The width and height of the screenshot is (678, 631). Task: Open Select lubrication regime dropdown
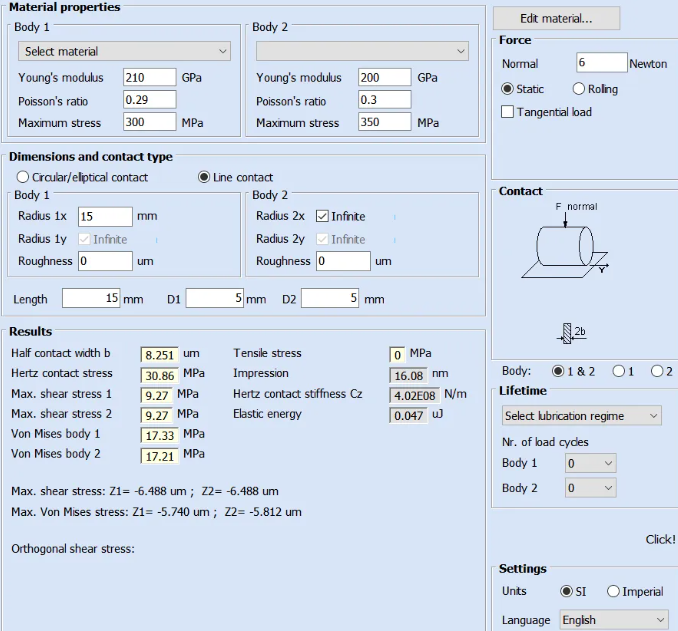582,416
